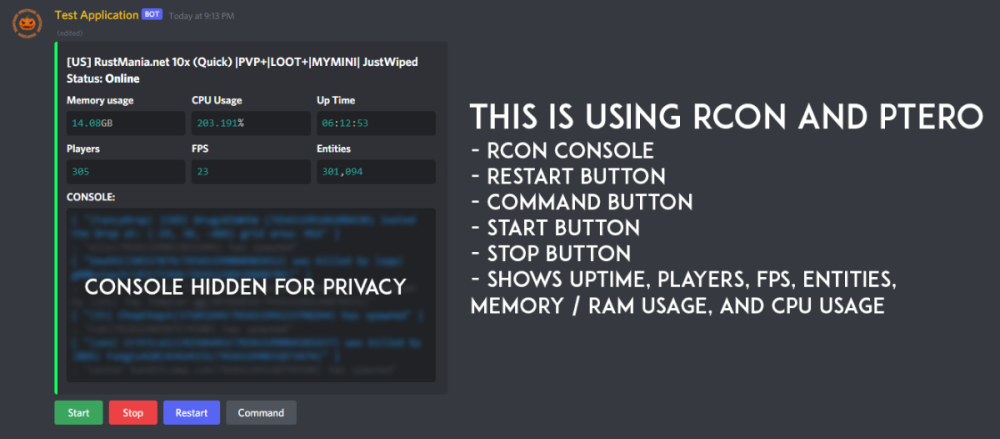Click the Today at 9:13 PM timestamp
The image size is (1000, 439).
[x=201, y=15]
